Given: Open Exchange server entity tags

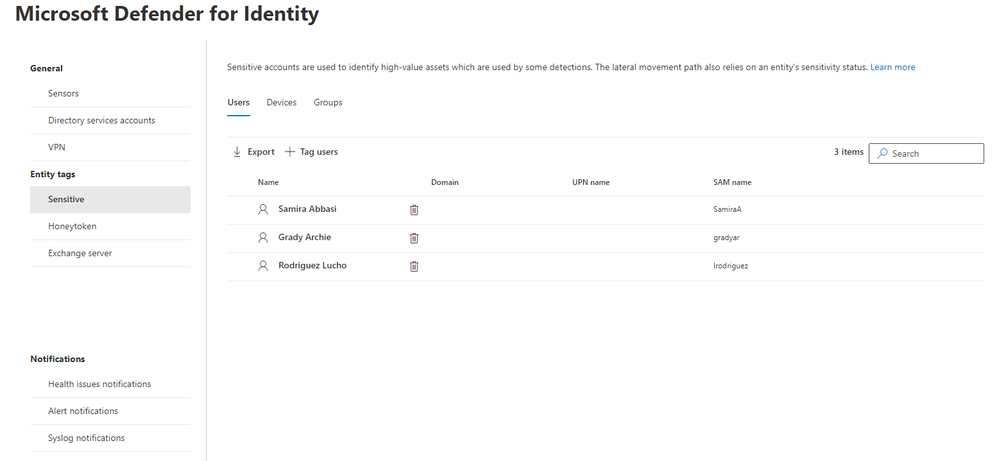Looking at the screenshot, I should (80, 254).
